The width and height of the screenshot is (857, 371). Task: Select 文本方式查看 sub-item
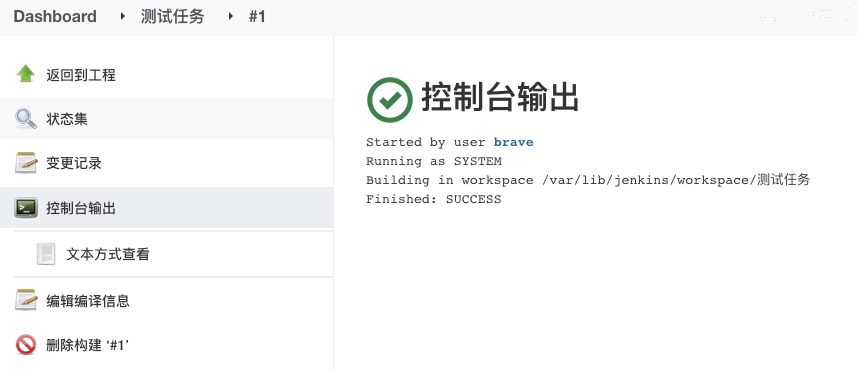108,254
